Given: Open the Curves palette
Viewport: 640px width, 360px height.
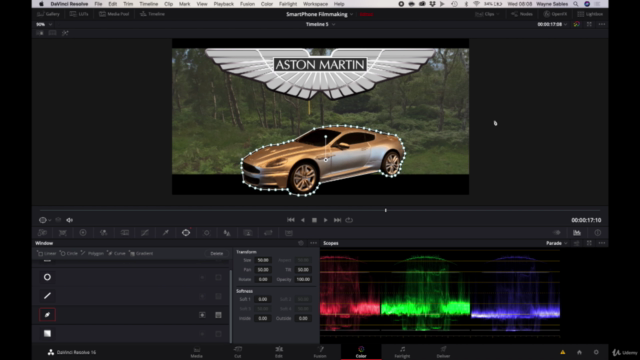Looking at the screenshot, I should (x=145, y=233).
